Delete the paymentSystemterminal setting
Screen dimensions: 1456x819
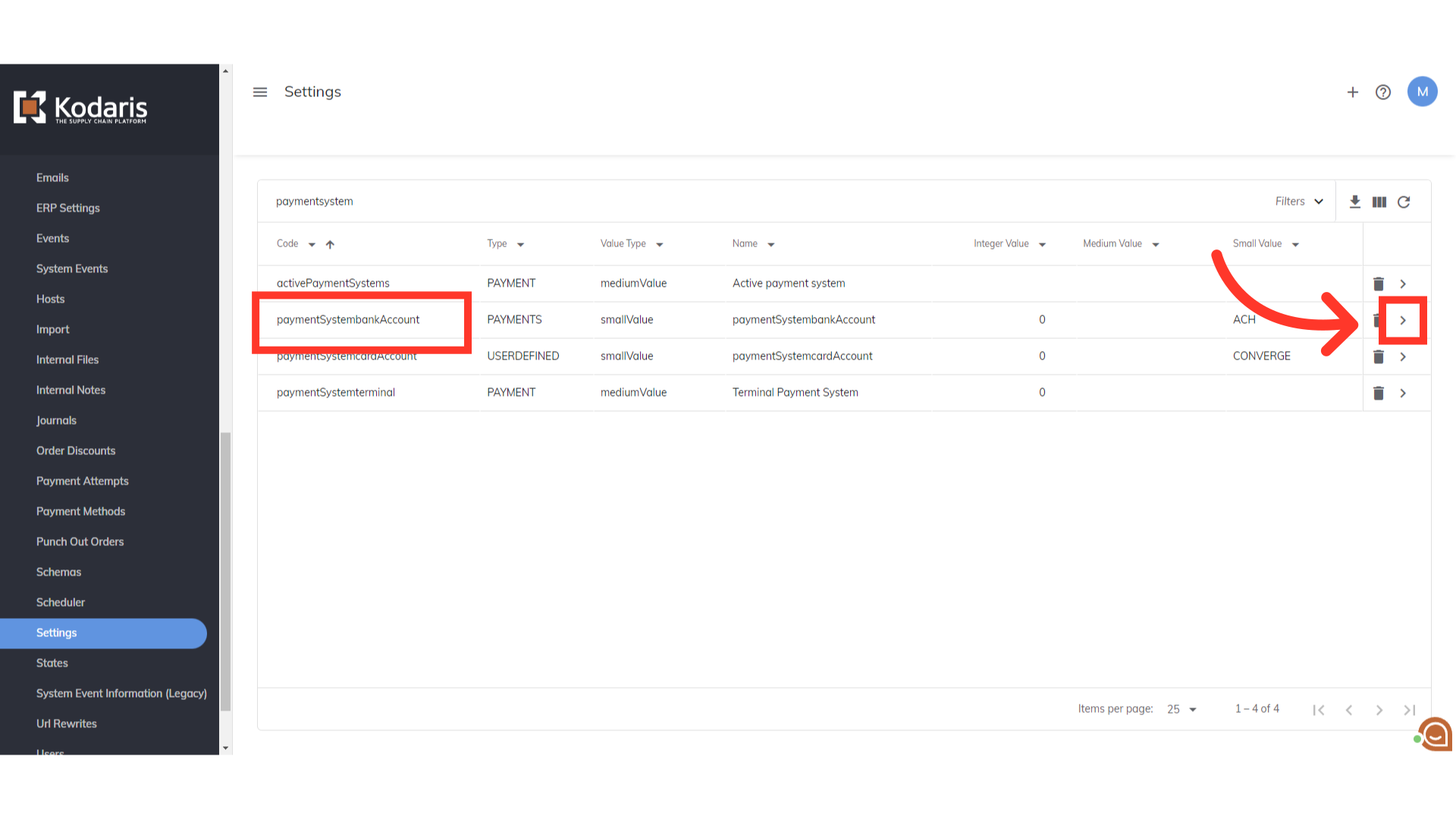(x=1378, y=393)
